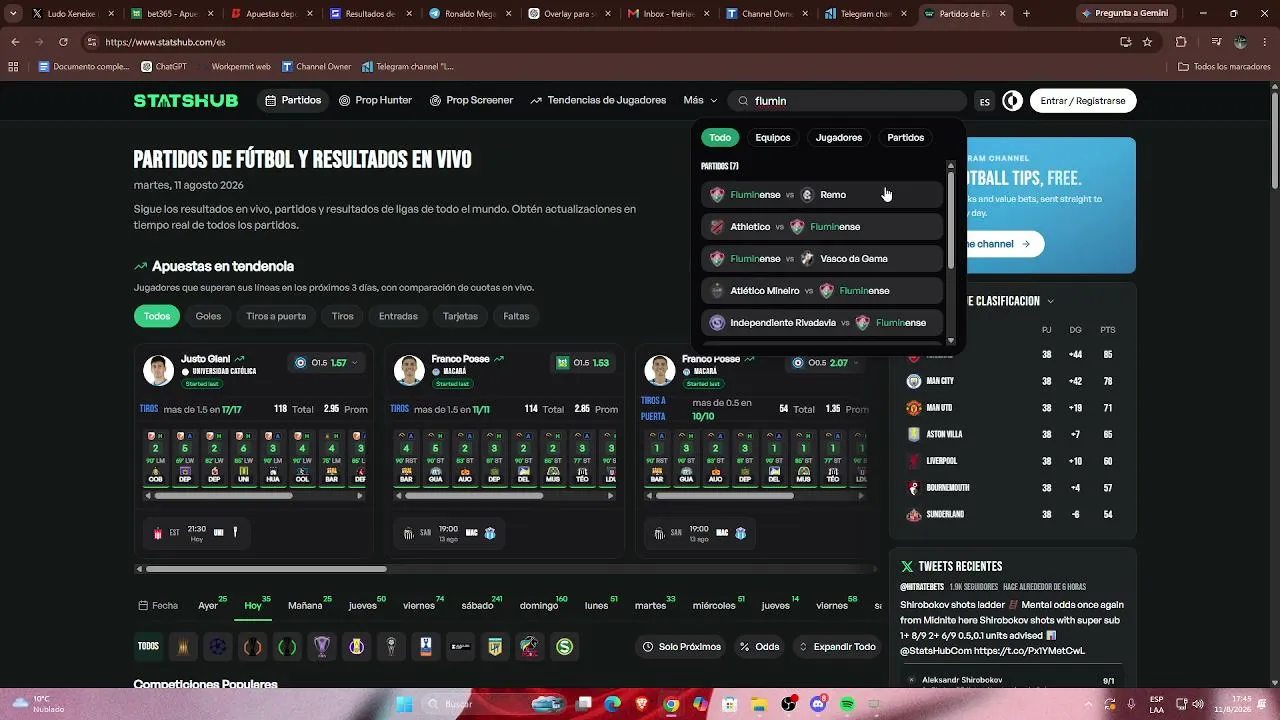This screenshot has height=720, width=1280.
Task: Filter search results by Todo
Action: 720,138
